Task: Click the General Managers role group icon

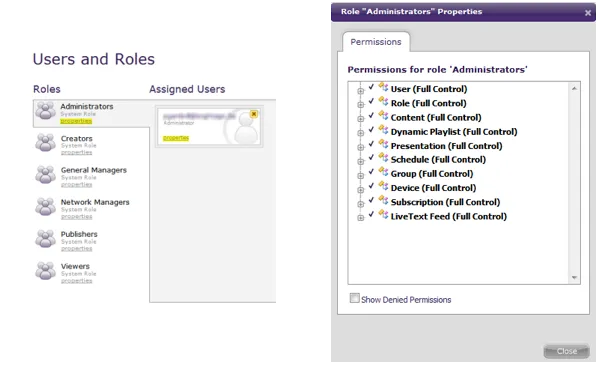Action: pyautogui.click(x=46, y=175)
